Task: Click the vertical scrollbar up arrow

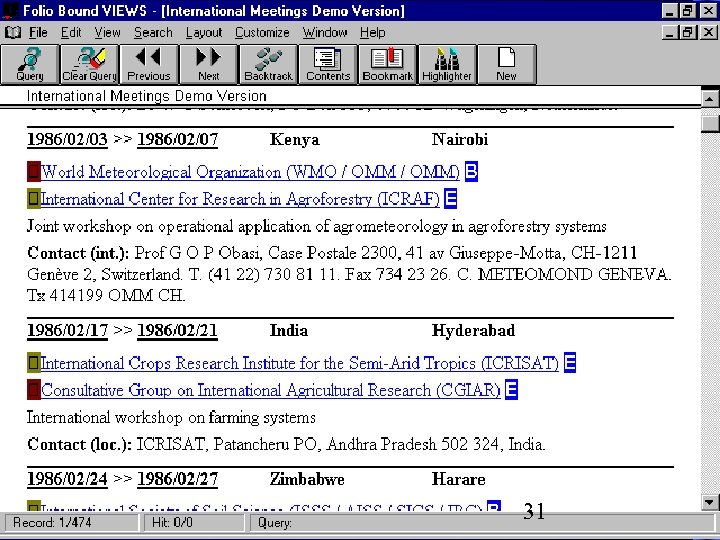Action: tap(710, 98)
